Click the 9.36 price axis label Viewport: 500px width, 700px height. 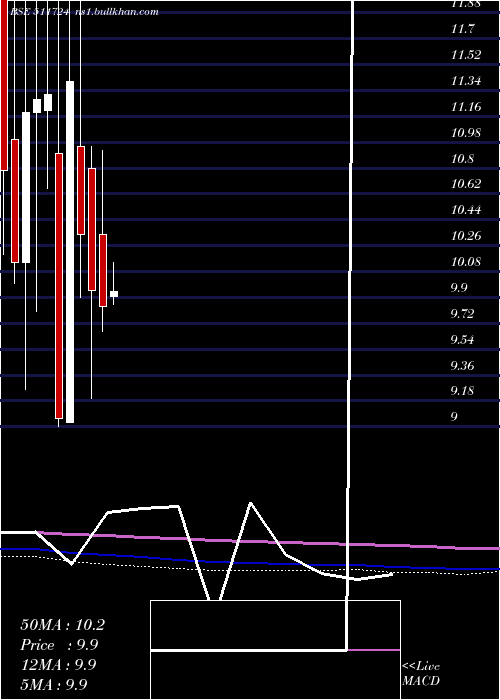coord(463,366)
